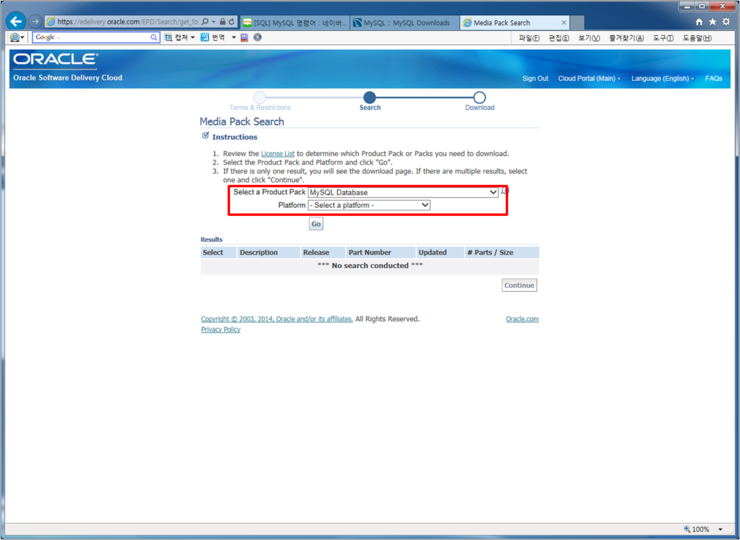Open the Select a Product Pack dropdown
740x540 pixels.
point(403,192)
